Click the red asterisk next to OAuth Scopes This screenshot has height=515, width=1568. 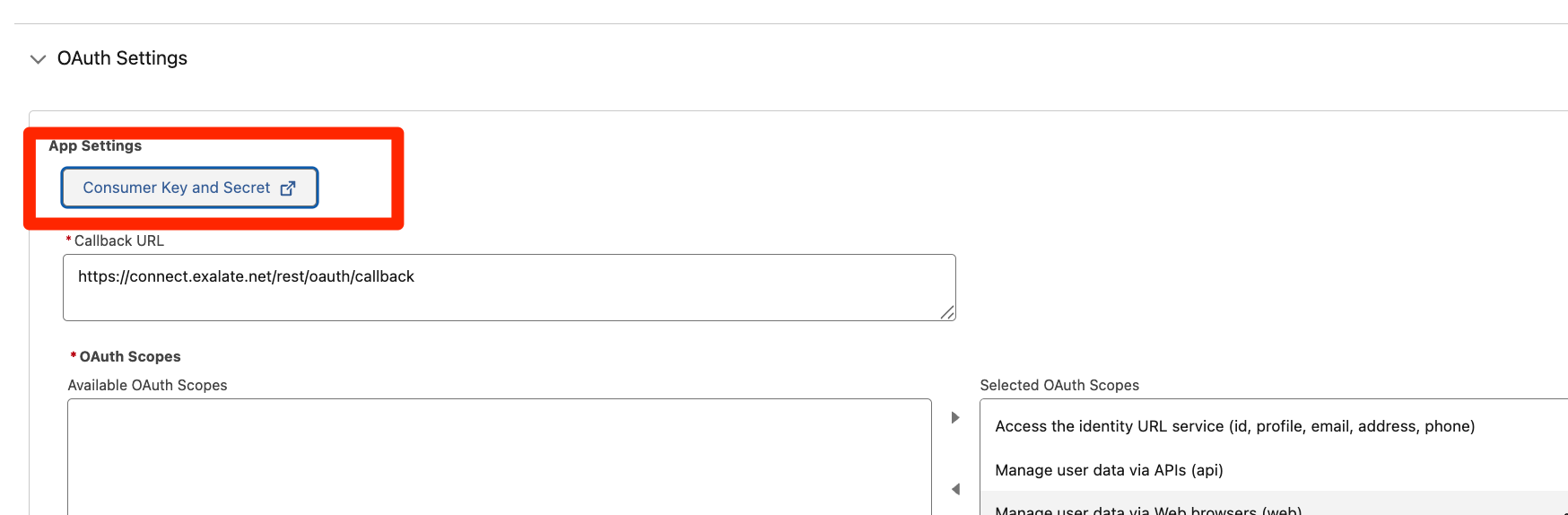(x=74, y=355)
